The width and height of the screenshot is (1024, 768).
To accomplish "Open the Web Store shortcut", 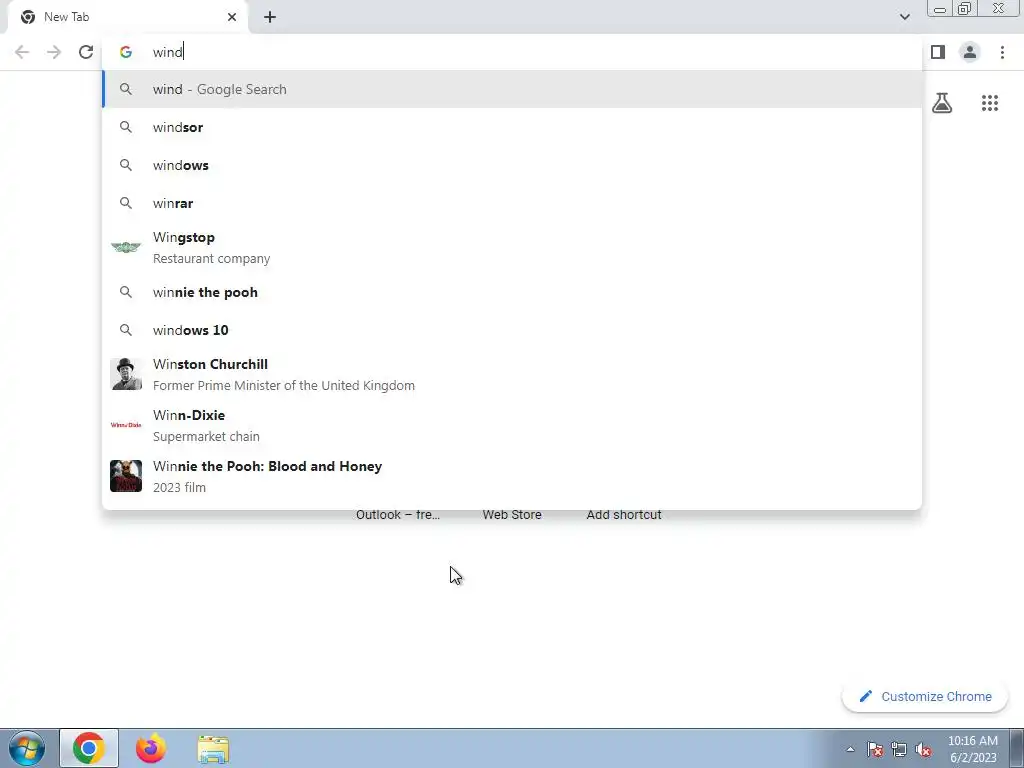I will click(x=512, y=515).
